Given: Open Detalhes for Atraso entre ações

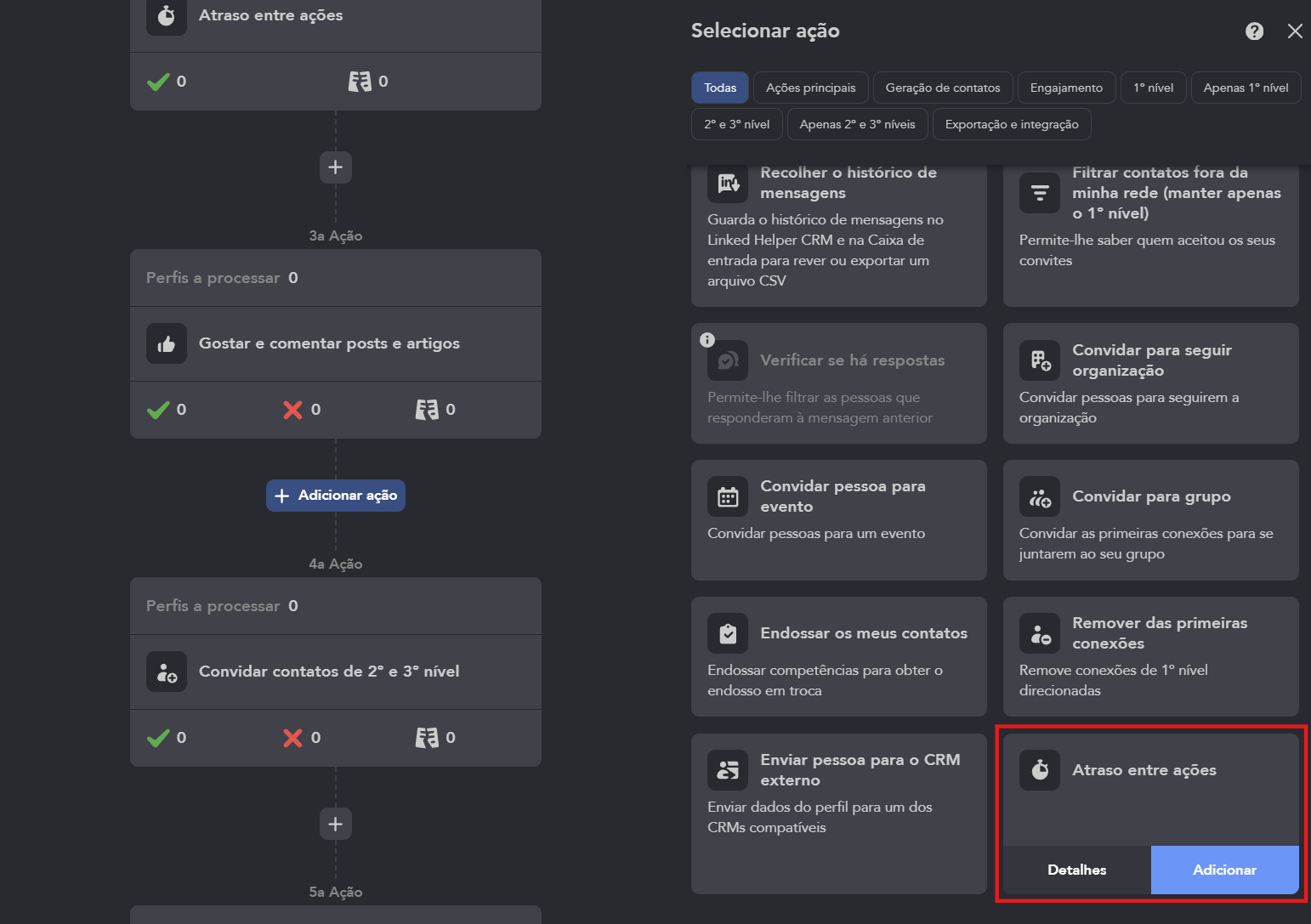Looking at the screenshot, I should [1077, 870].
